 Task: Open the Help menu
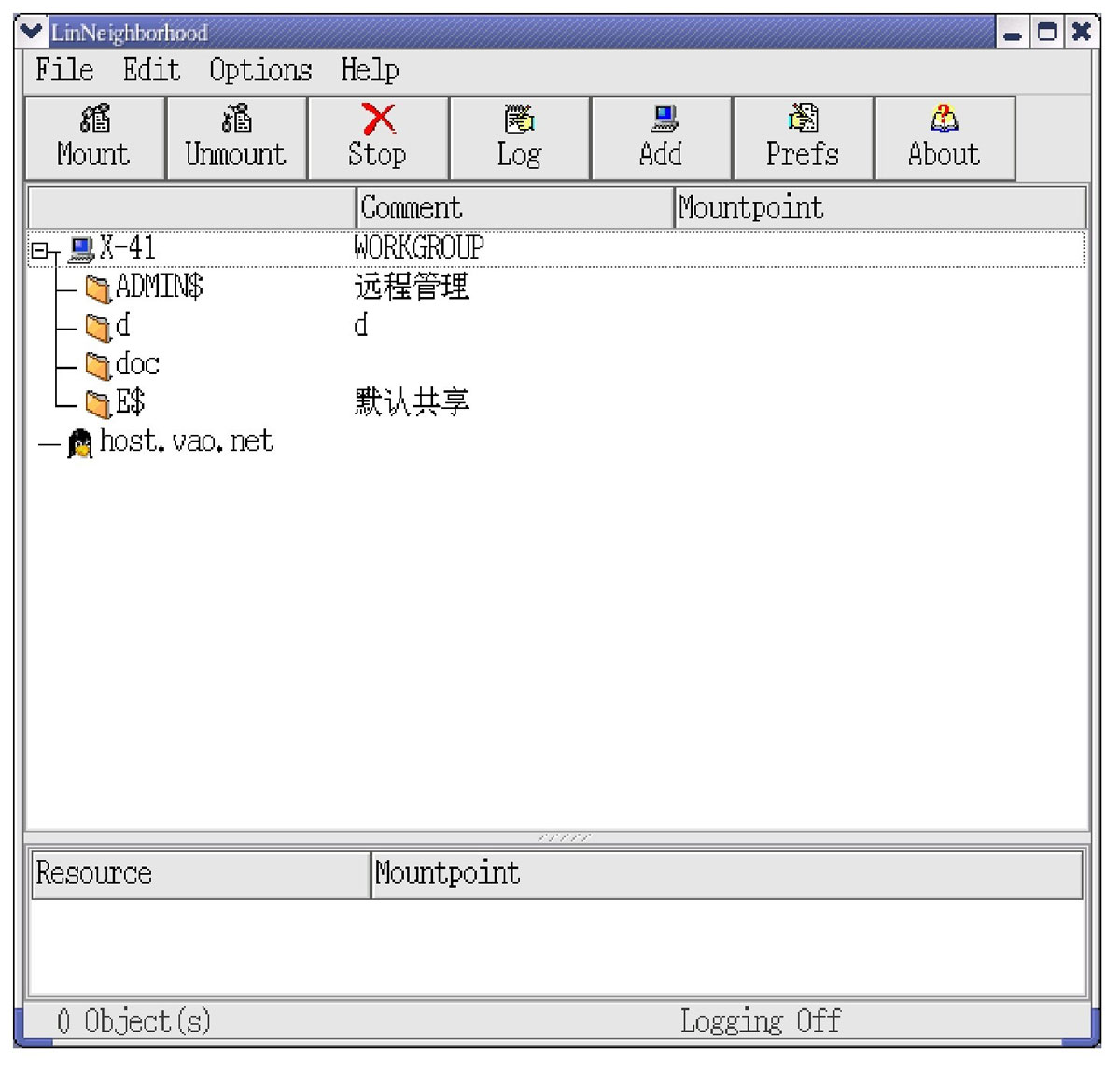coord(370,70)
